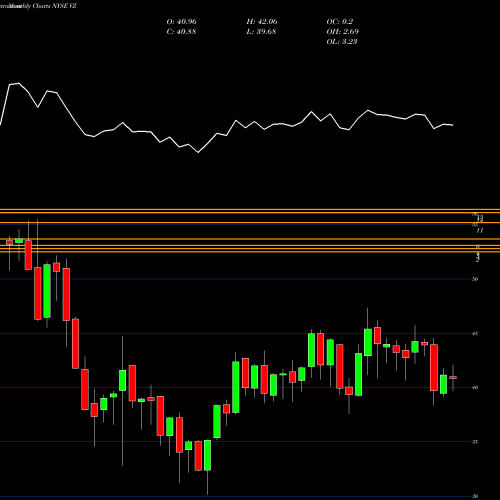Click the '45' price axis label
Image resolution: width=500 pixels, height=500 pixels.
475,333
